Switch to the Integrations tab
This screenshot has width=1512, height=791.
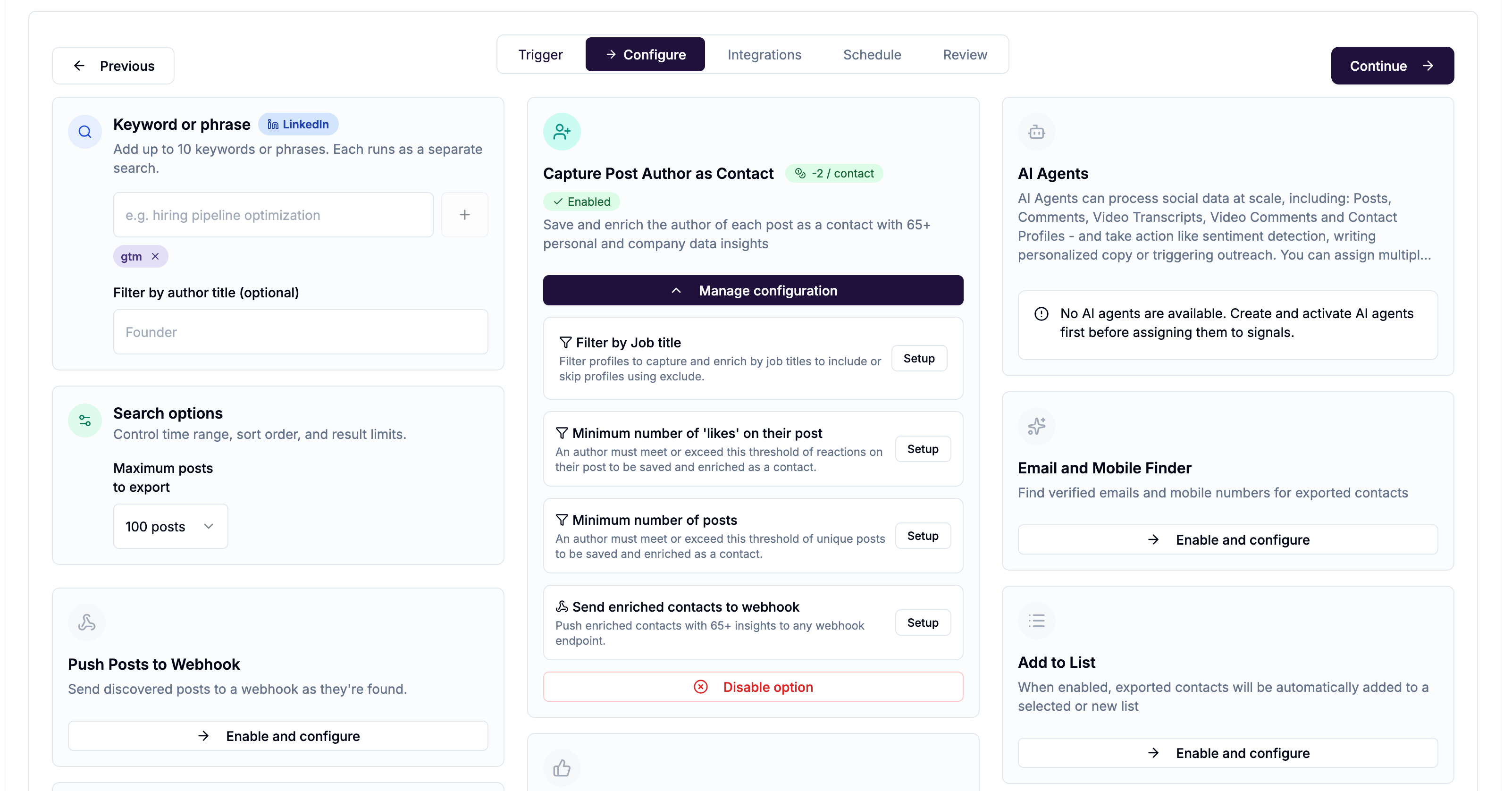click(x=764, y=55)
